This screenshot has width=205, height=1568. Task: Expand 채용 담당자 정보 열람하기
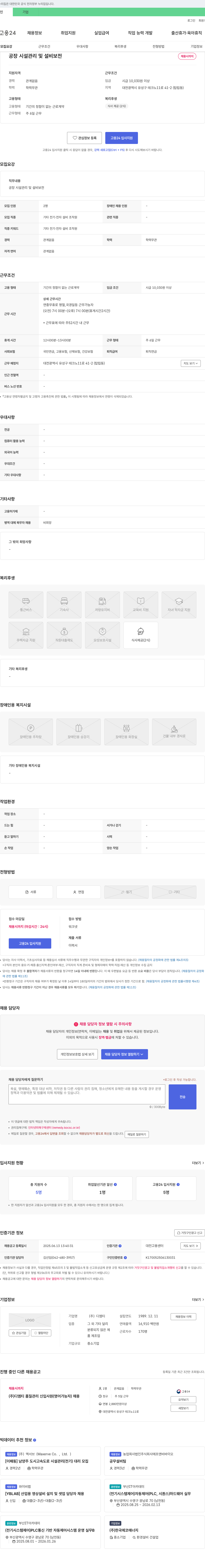[124, 1054]
